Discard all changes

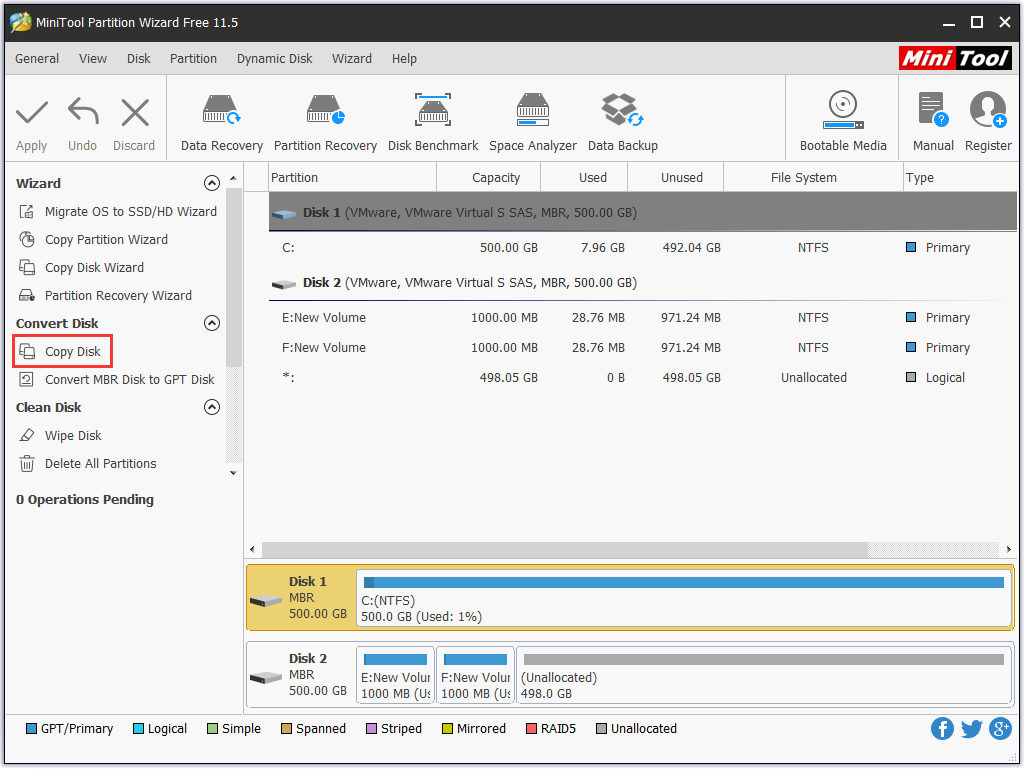pos(133,118)
